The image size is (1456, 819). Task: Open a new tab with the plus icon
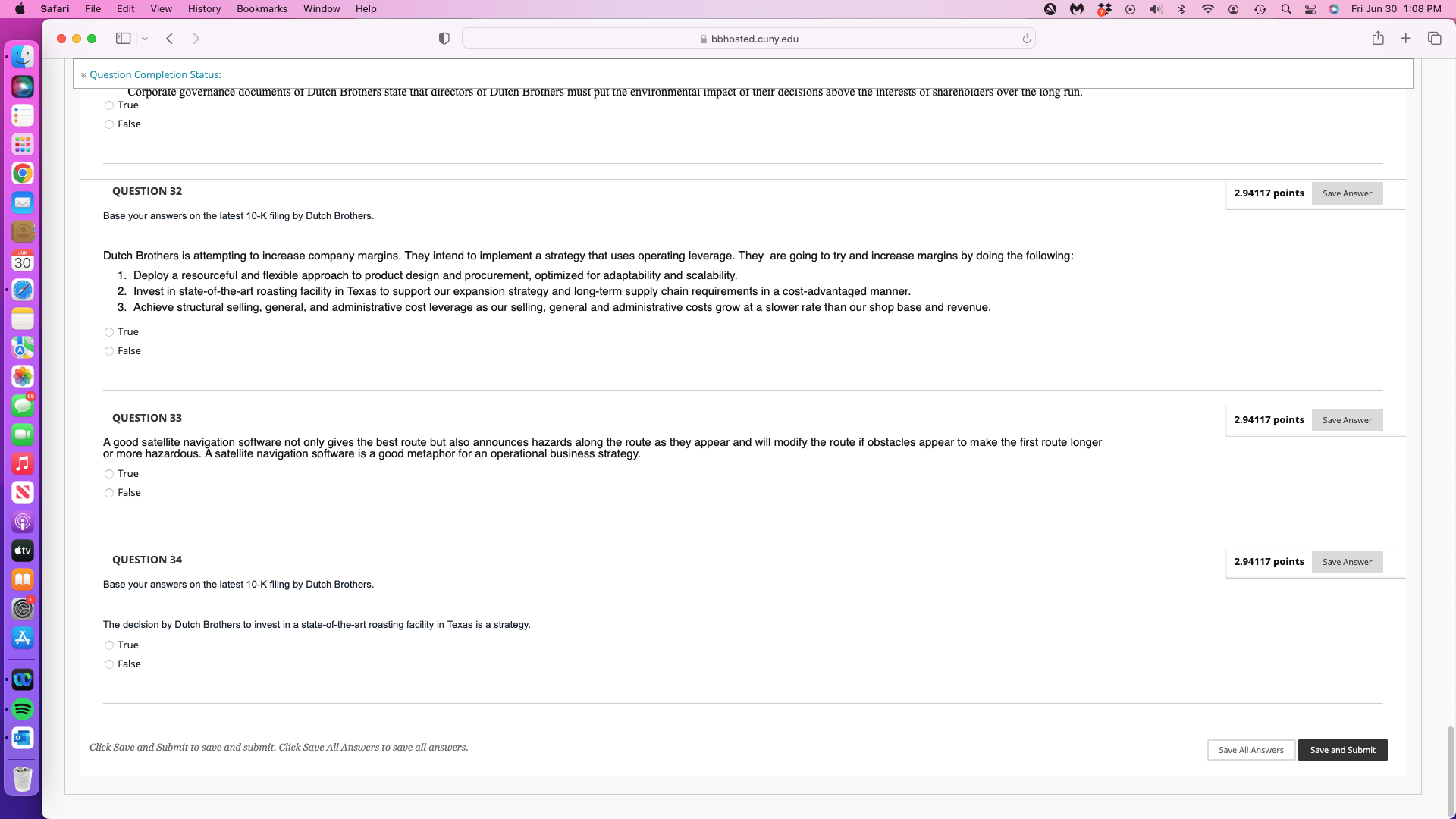click(x=1406, y=39)
